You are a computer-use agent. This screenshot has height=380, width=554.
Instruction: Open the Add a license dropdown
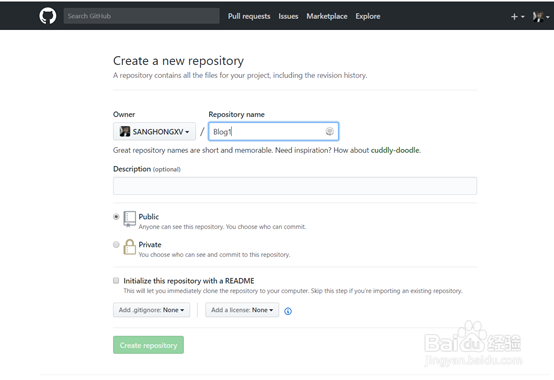[x=242, y=310]
